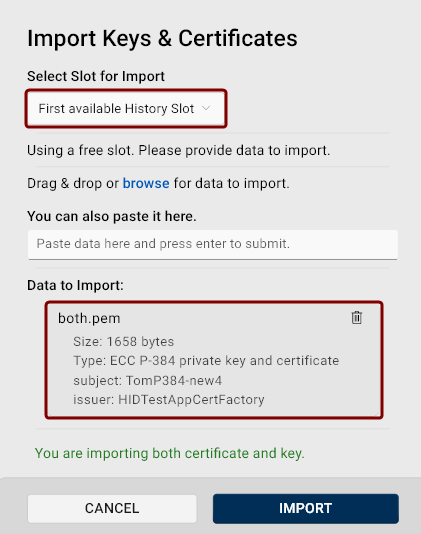Screen dimensions: 421x534
Task: Focus the paste data input field
Action: [x=213, y=244]
